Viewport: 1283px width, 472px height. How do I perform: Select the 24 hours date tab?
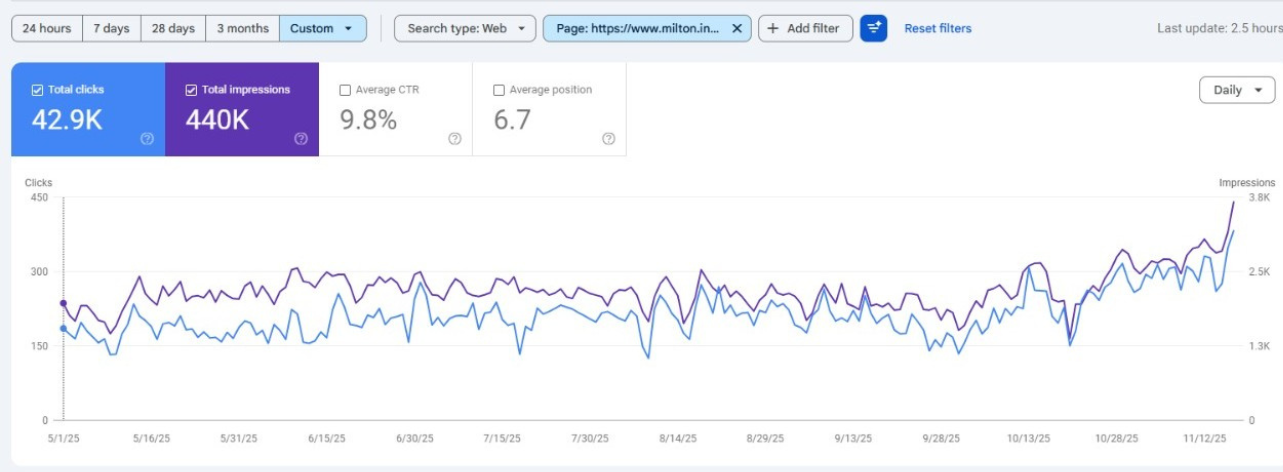[x=46, y=28]
